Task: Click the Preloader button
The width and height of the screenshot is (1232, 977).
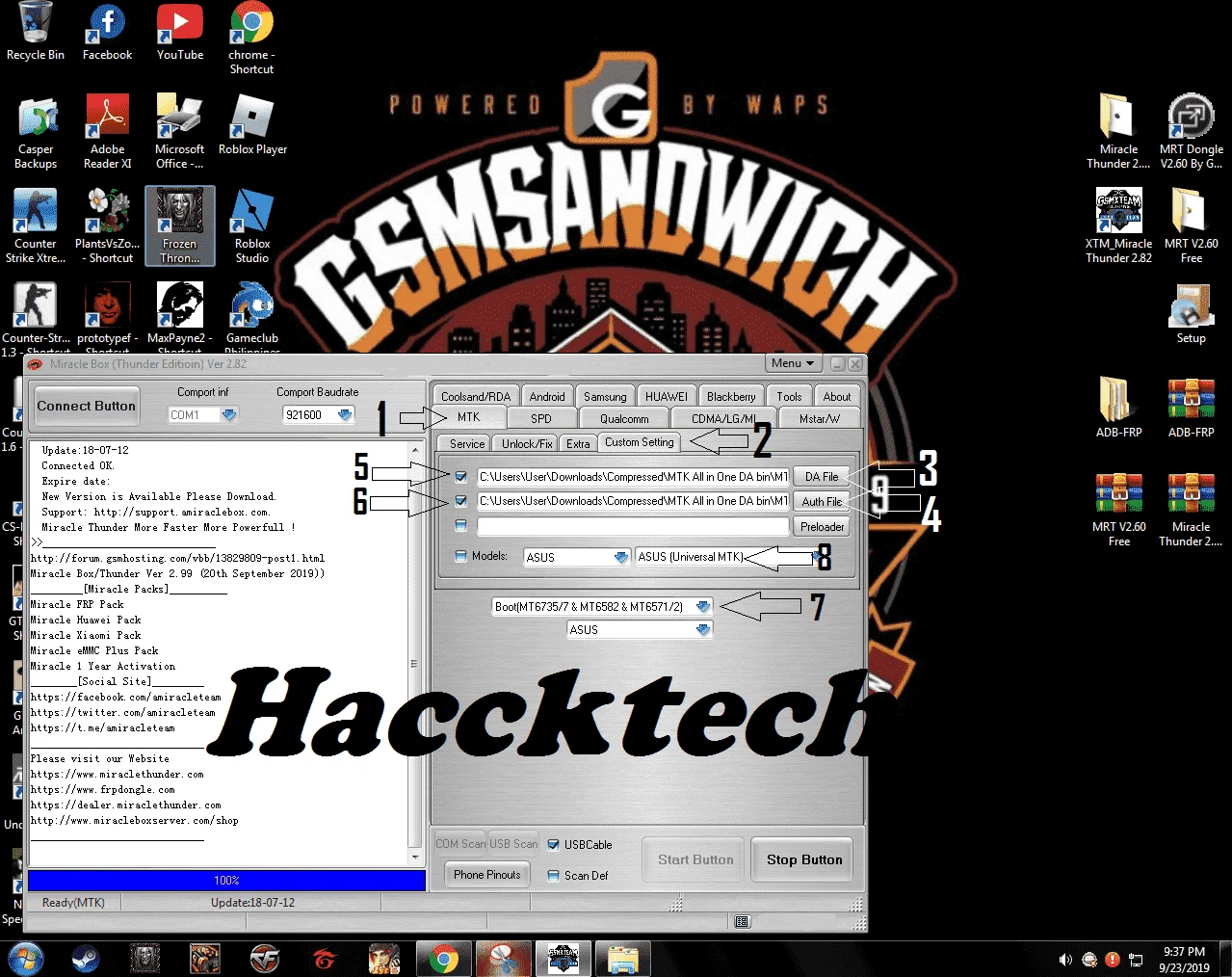Action: (x=822, y=527)
